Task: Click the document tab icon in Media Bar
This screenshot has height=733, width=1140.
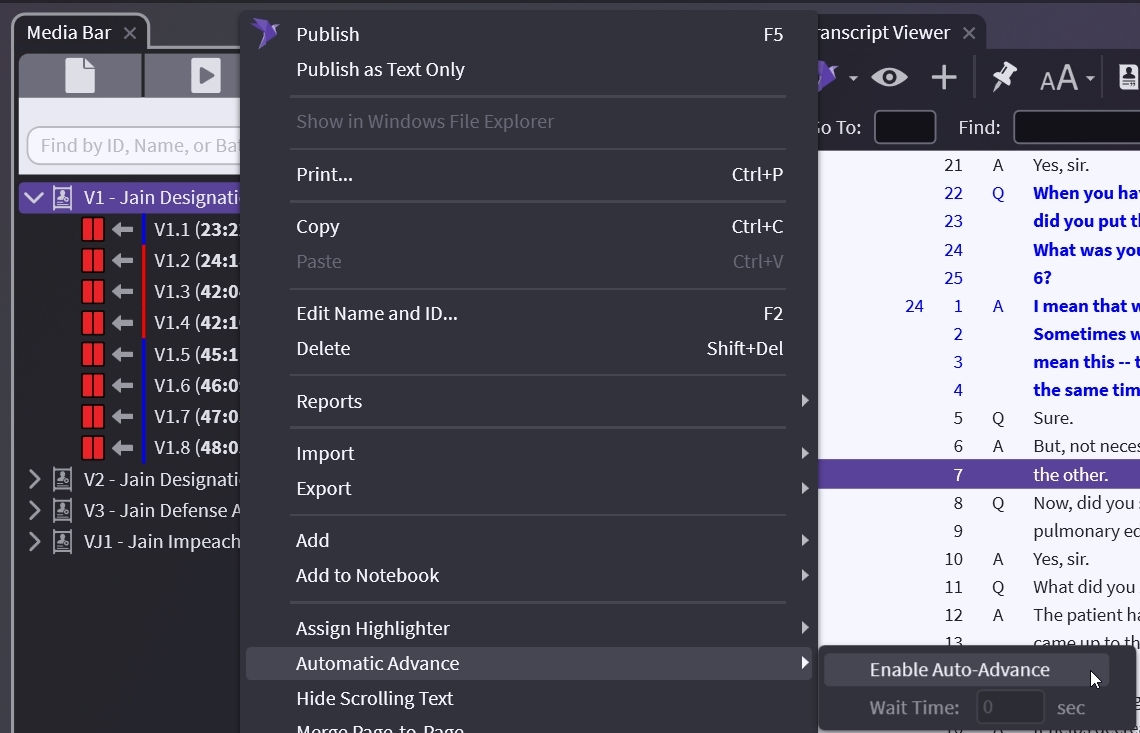Action: [x=80, y=76]
